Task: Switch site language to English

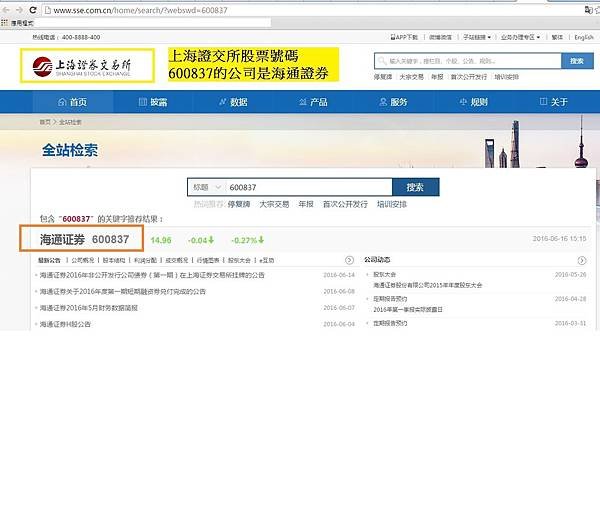Action: [x=584, y=37]
